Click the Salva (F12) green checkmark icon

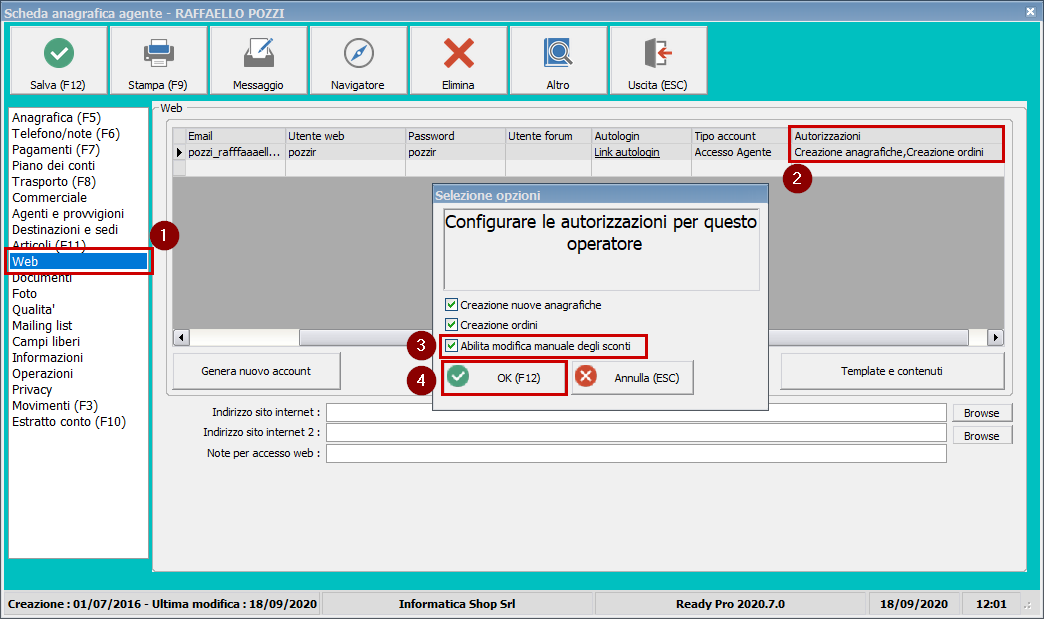[58, 53]
